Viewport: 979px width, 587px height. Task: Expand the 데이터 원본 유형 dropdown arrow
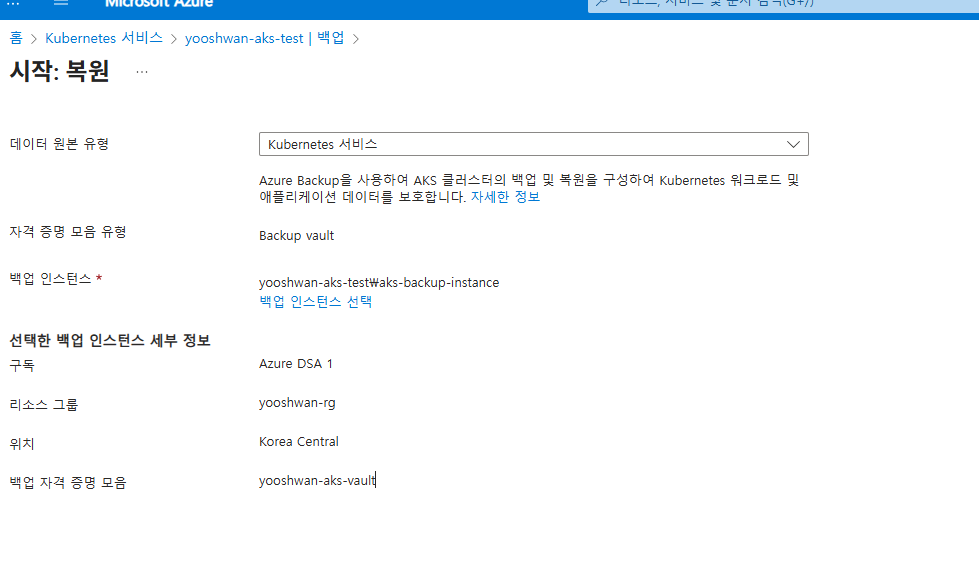(793, 144)
